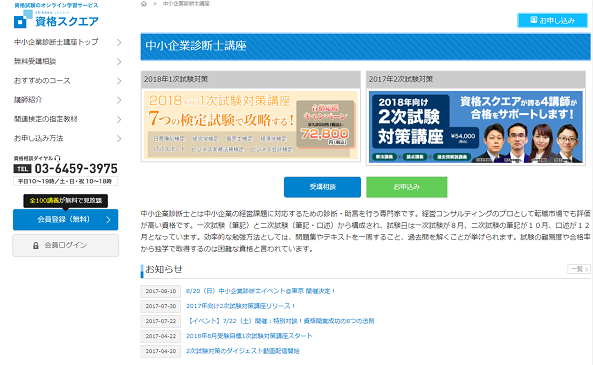Open 2次試験対策のダイジェスト動画配信開始 link
The image size is (593, 365).
242,351
